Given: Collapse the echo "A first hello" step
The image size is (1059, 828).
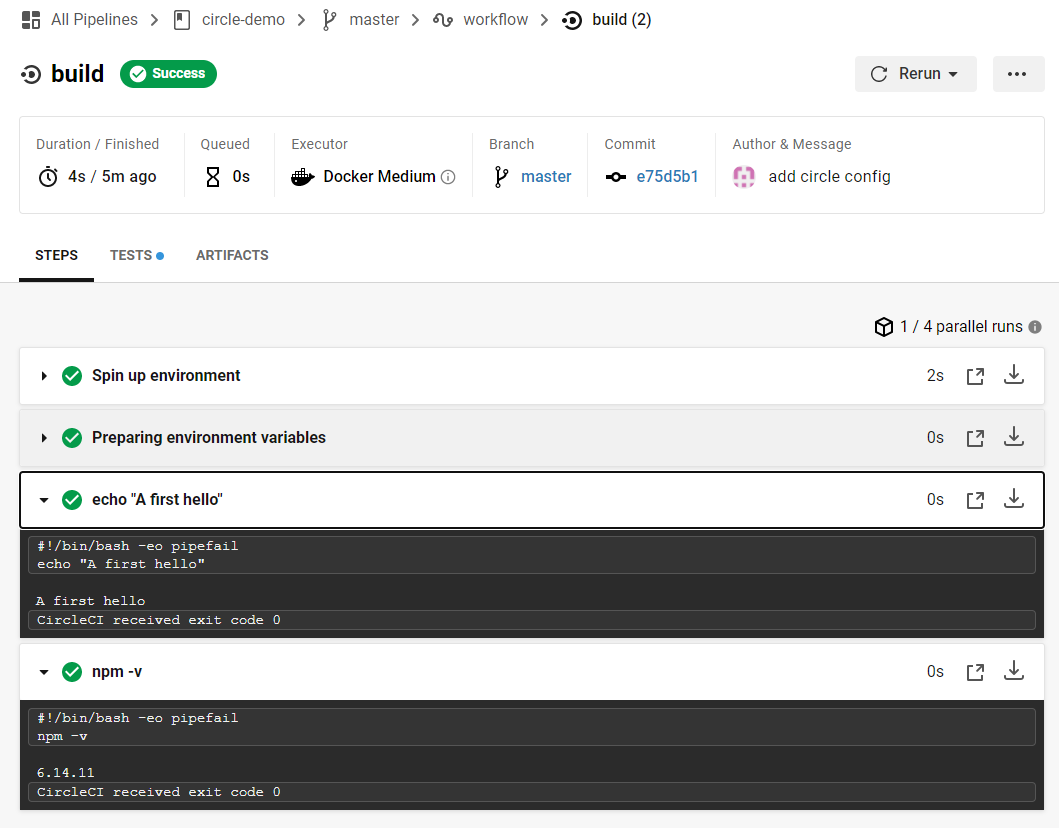Looking at the screenshot, I should point(43,499).
